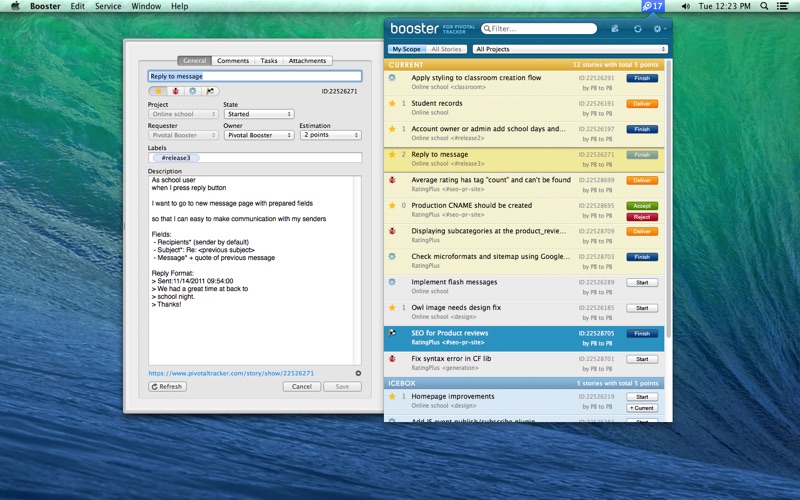Click the add new story icon in Booster header

click(x=615, y=29)
